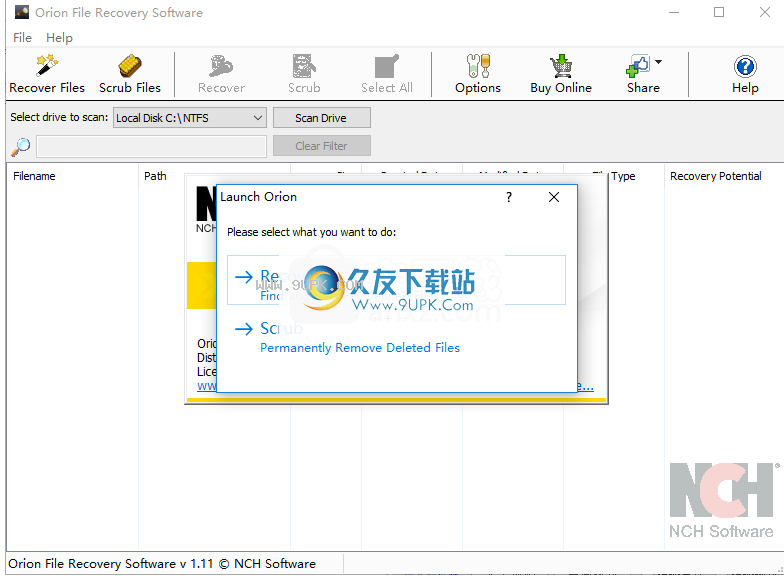Expand the Share dropdown arrow
Viewport: 784px width, 576px height.
(658, 62)
